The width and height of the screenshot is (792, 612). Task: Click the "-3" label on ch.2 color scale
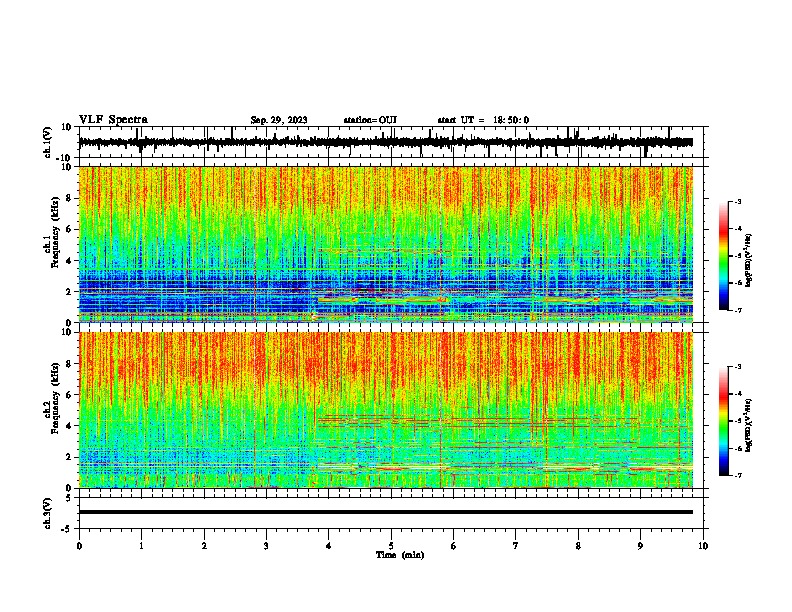click(738, 367)
